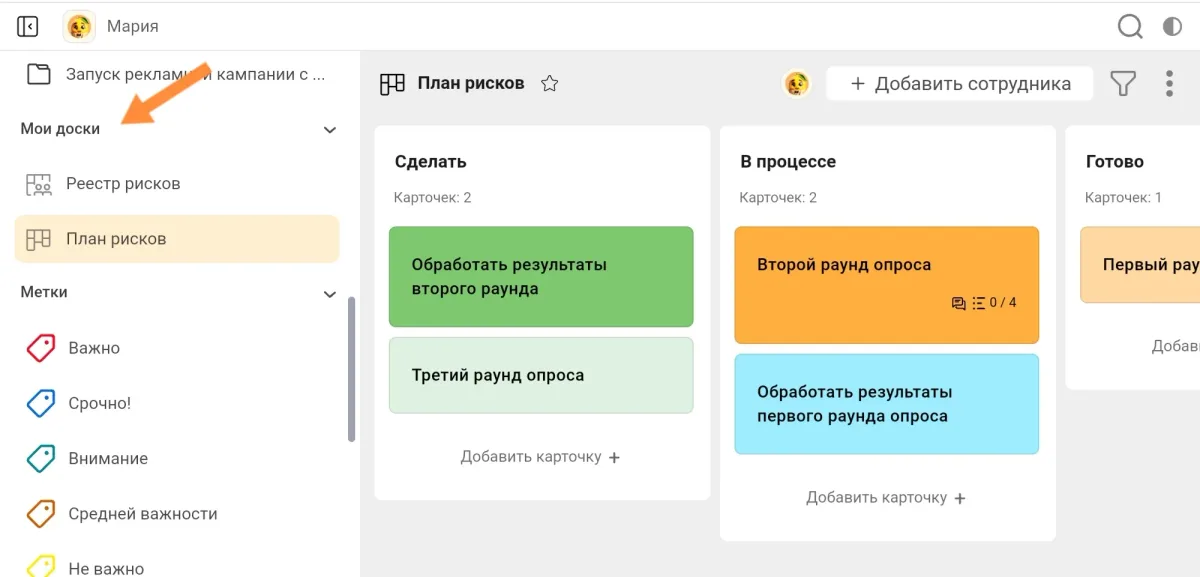Select the red Важно label
1200x577 pixels.
(x=93, y=348)
